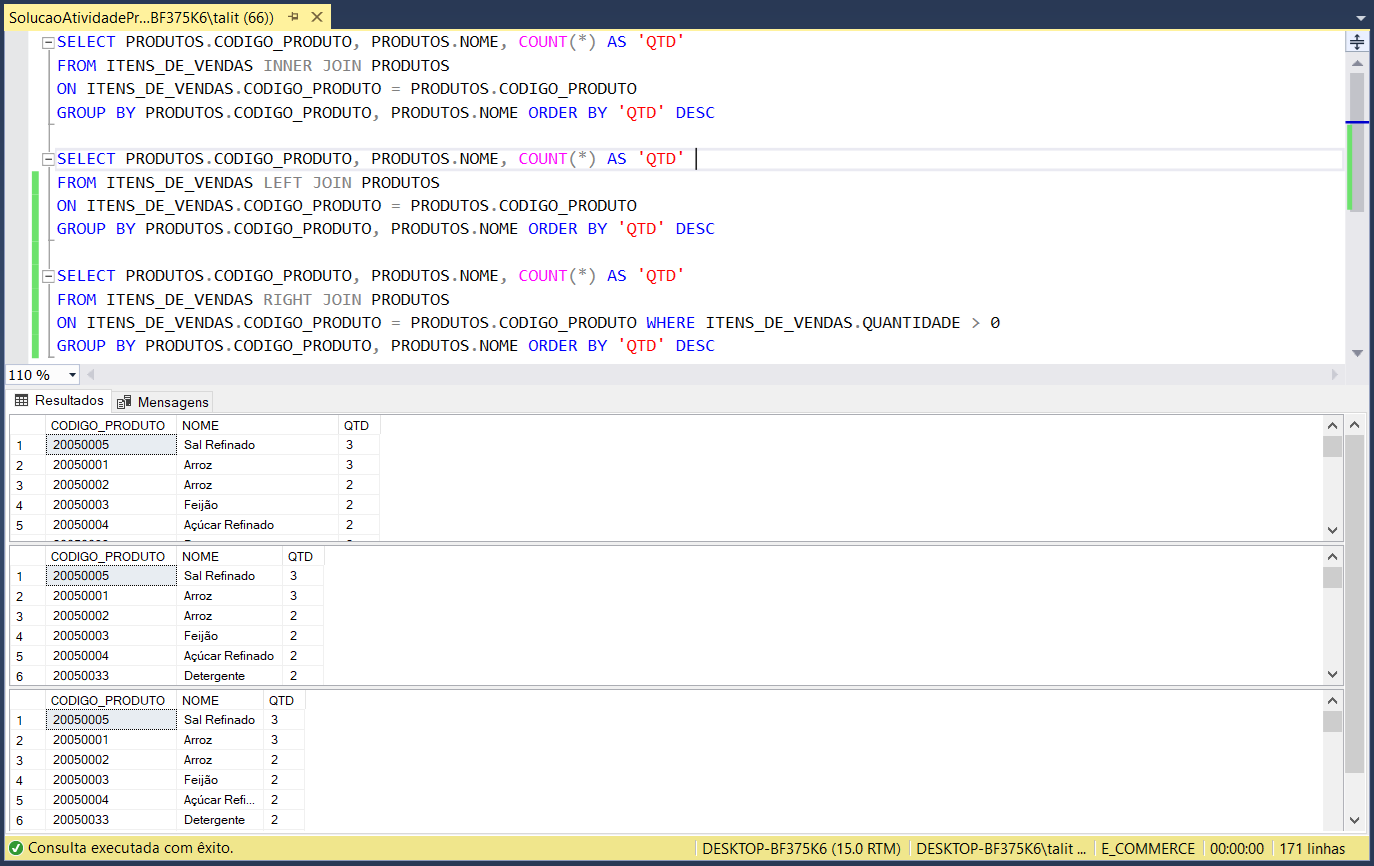Switch to the Resultados tab
Viewport: 1374px width, 866px height.
click(59, 401)
